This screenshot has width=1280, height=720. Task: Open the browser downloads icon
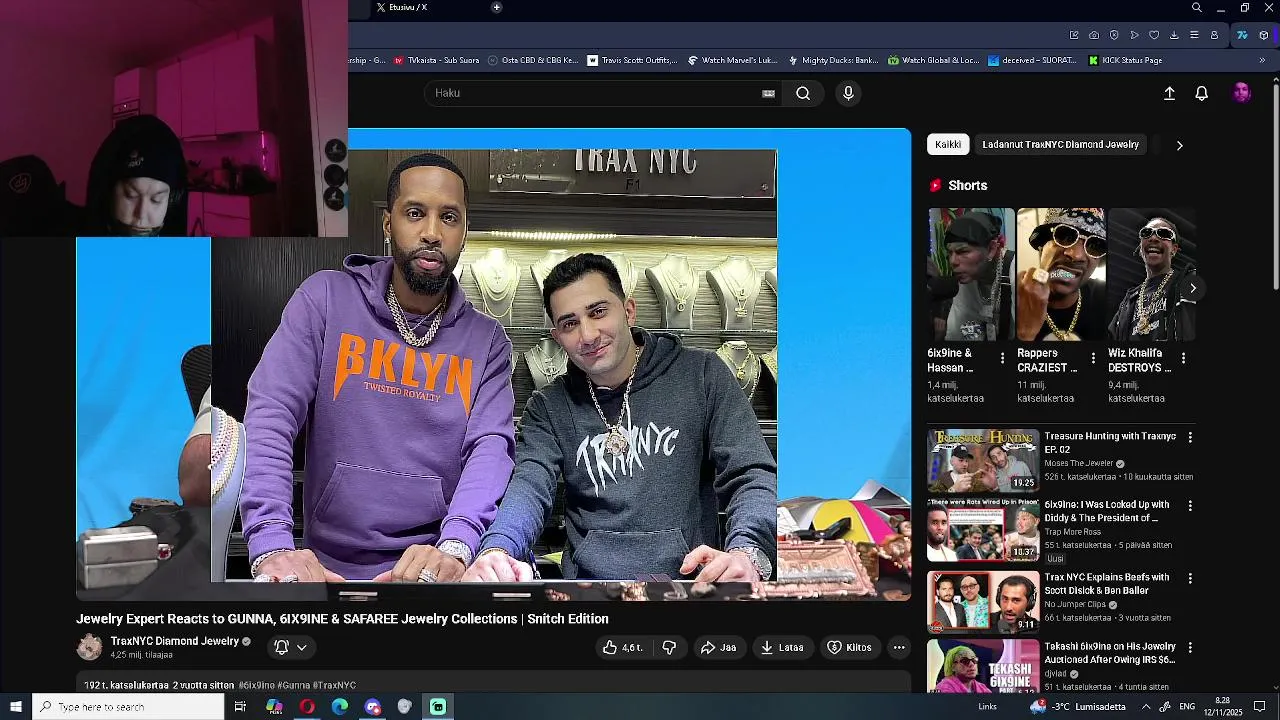pos(1174,35)
